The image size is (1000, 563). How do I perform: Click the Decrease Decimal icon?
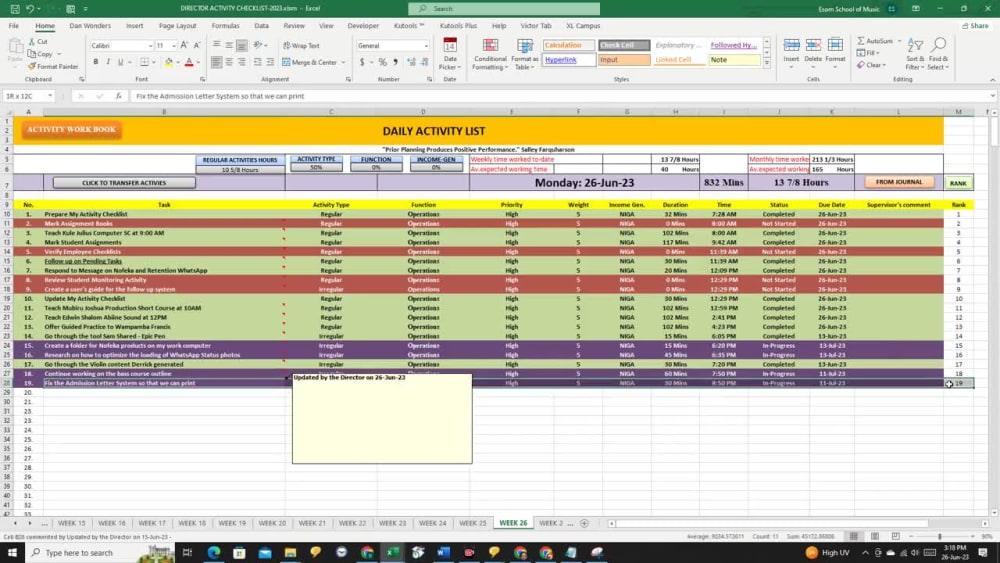425,62
